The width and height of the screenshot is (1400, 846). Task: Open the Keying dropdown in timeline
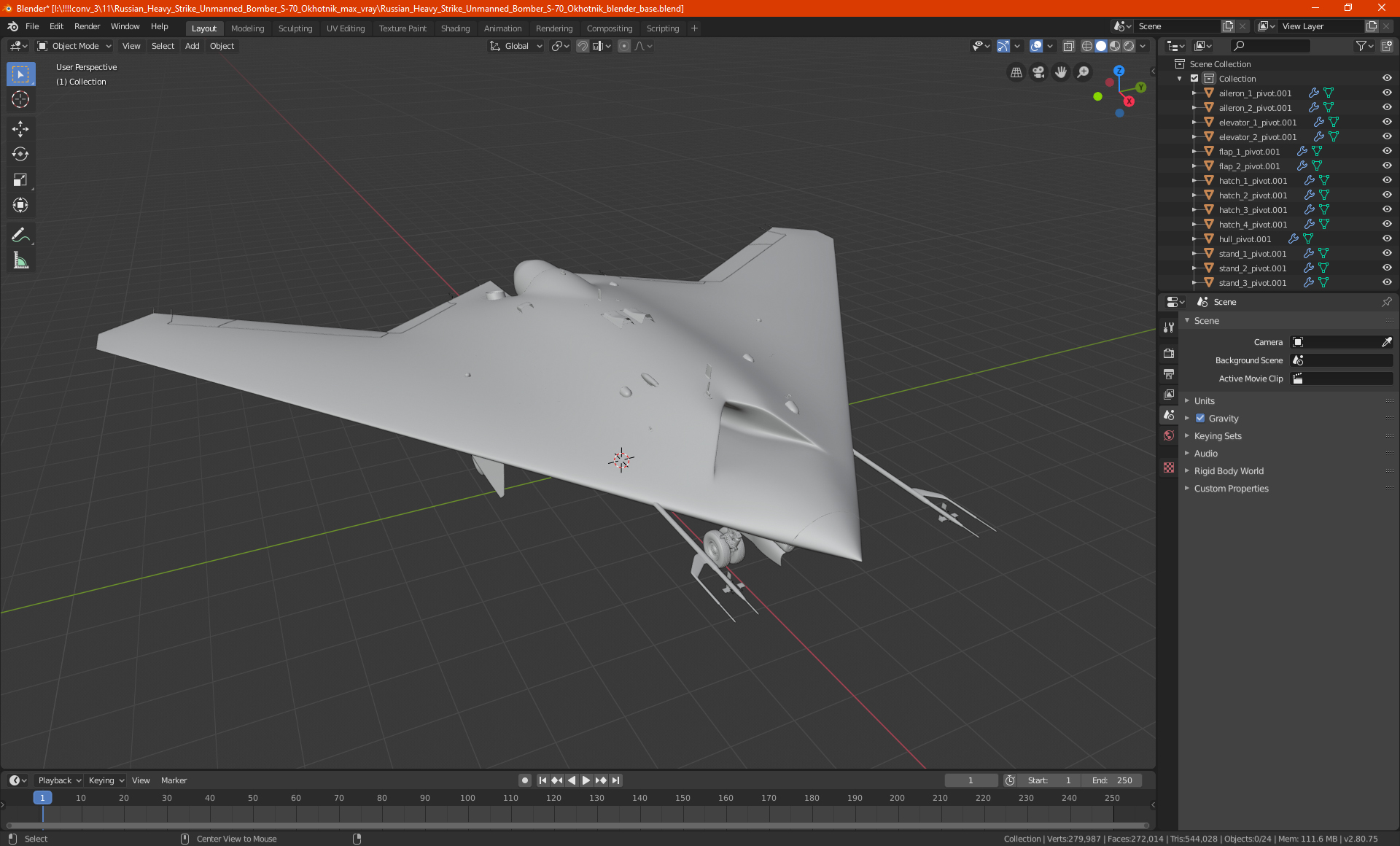tap(106, 780)
